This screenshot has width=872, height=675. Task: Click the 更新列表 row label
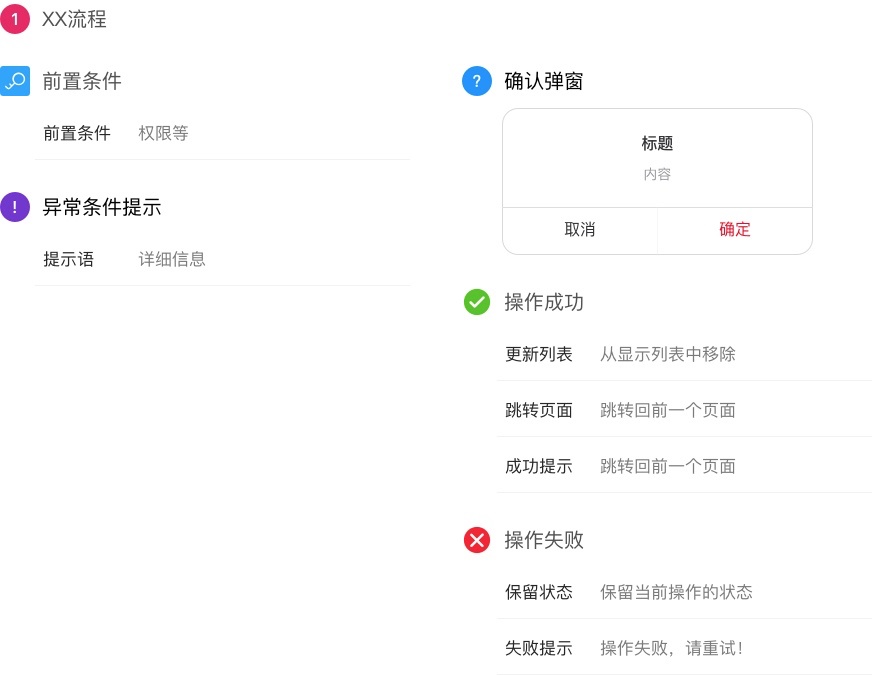(x=539, y=354)
